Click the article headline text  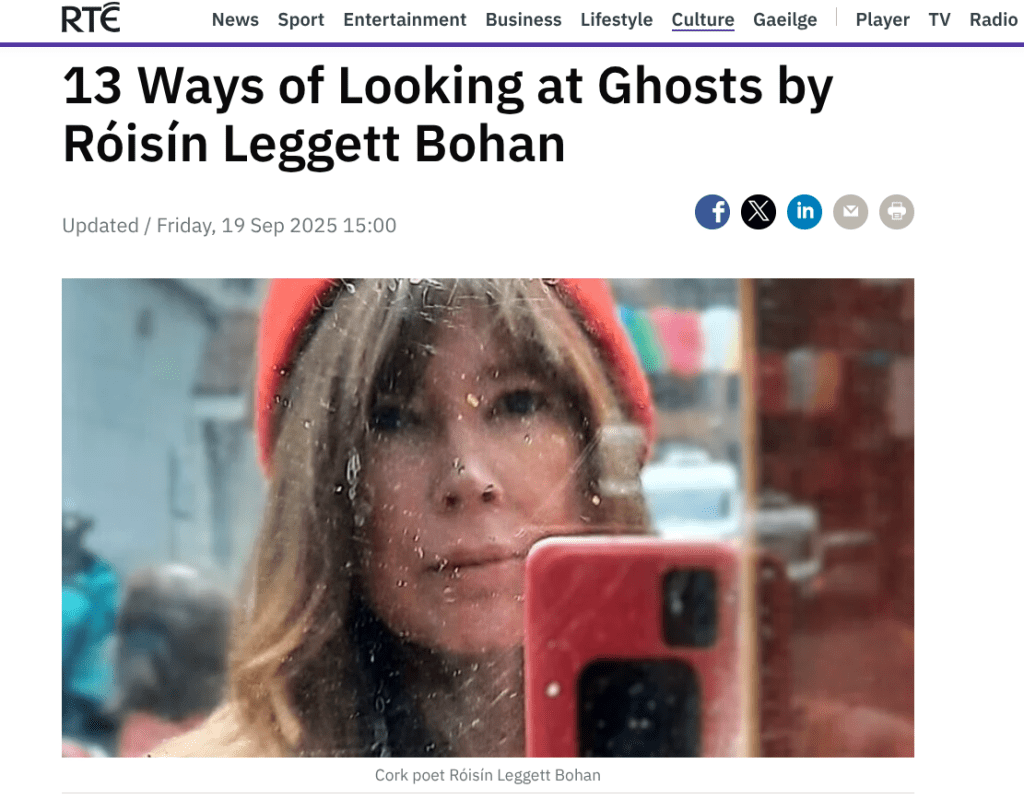click(448, 115)
